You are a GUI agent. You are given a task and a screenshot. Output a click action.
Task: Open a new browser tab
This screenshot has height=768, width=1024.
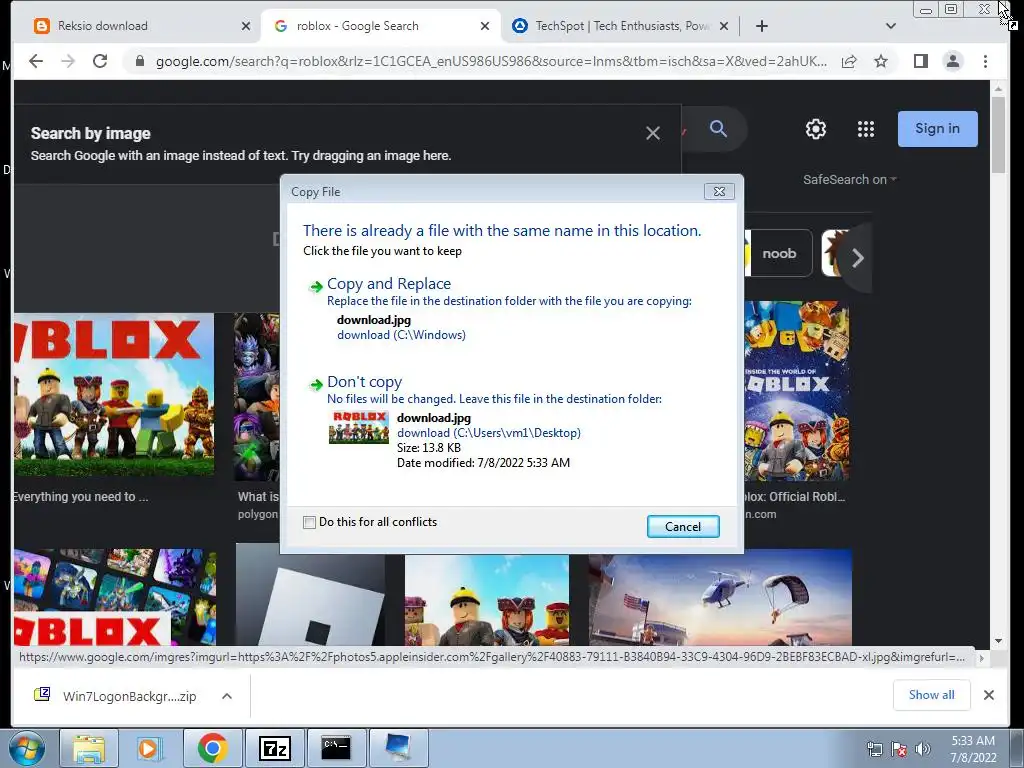coord(761,26)
